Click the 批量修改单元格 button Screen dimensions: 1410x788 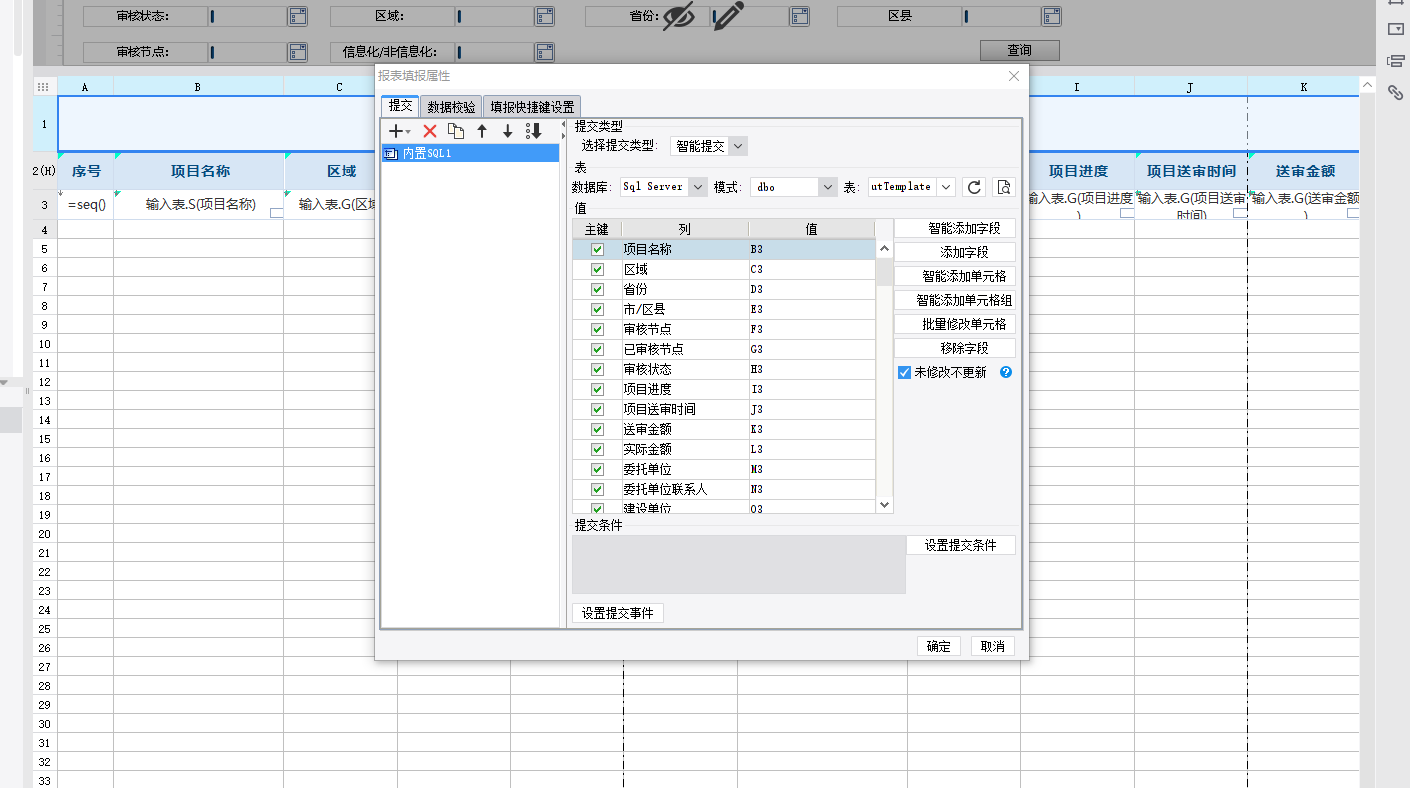[955, 324]
